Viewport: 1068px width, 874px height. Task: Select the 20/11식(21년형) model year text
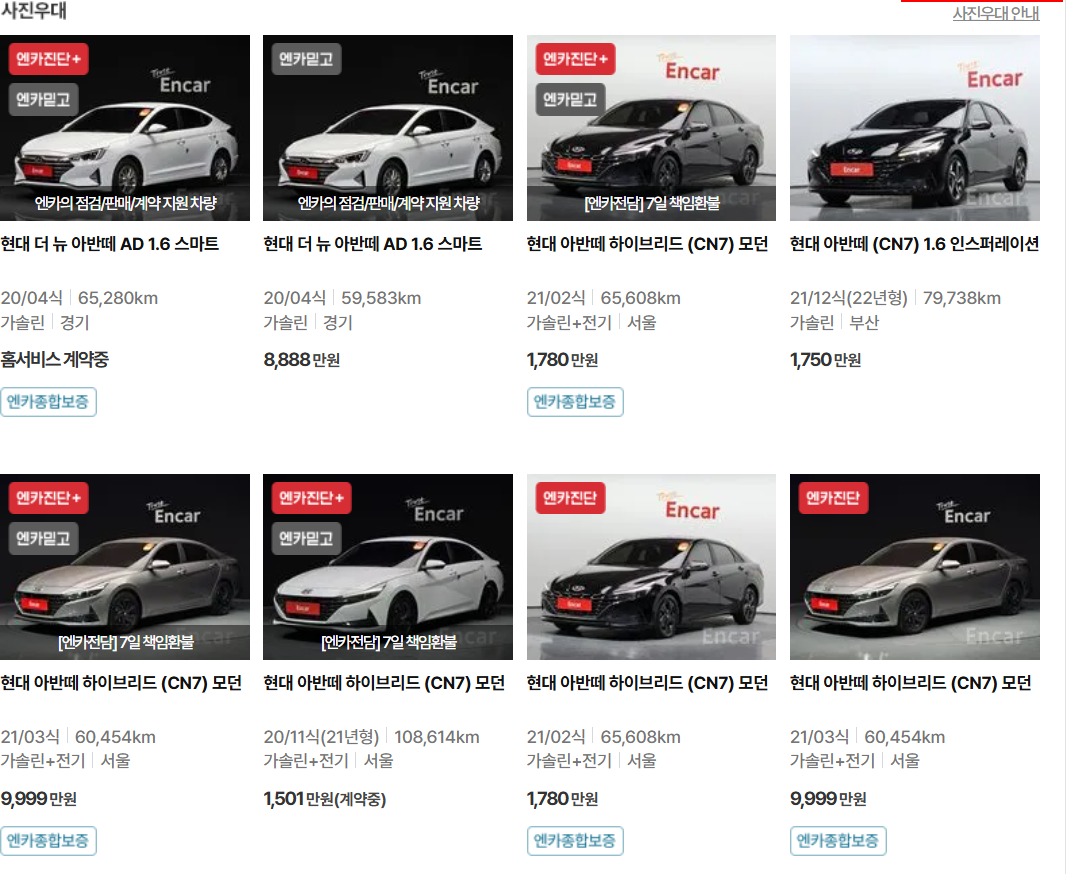(x=321, y=737)
